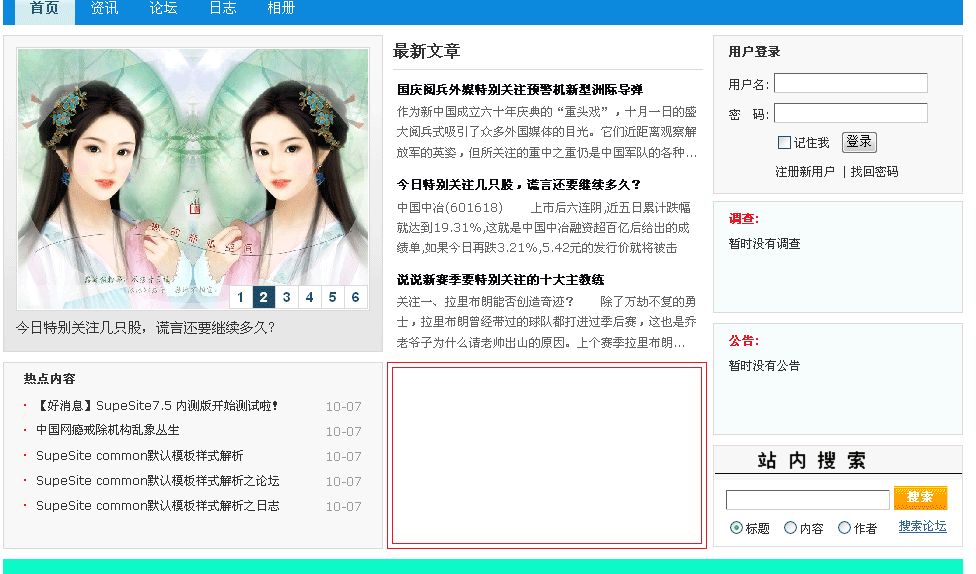Viewport: 976px width, 574px height.
Task: Open article 今日特别关注几只股，谎言还要继续多久？ headline
Action: pos(518,185)
